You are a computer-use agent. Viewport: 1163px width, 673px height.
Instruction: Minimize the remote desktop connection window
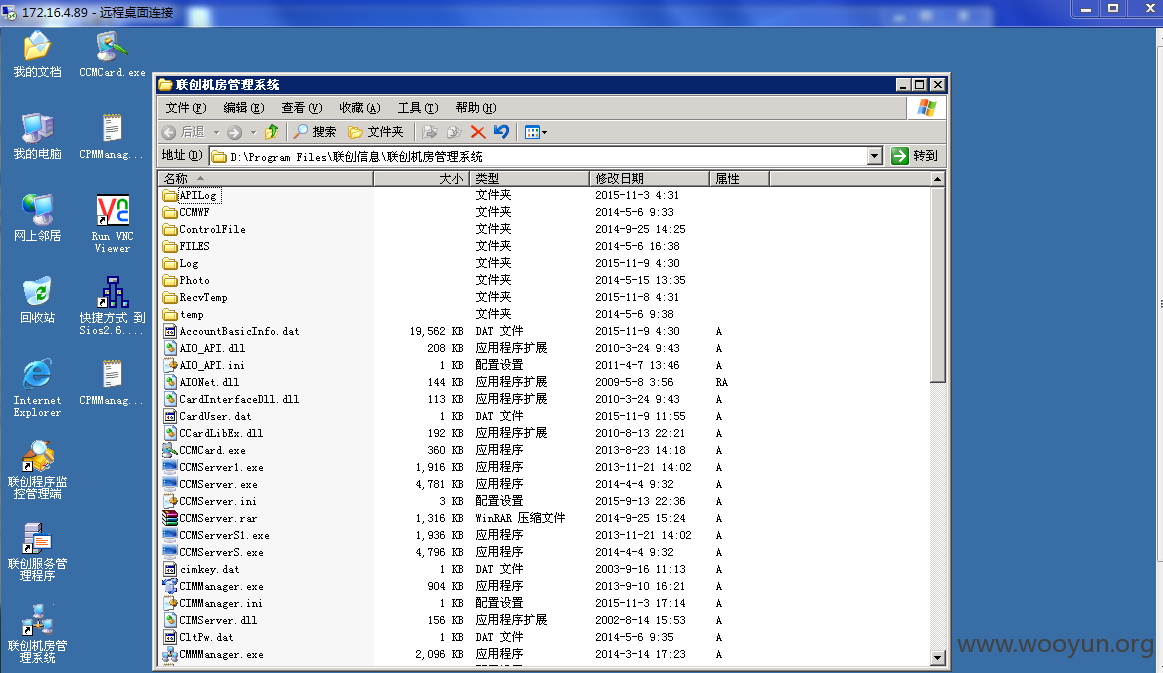[x=1086, y=8]
